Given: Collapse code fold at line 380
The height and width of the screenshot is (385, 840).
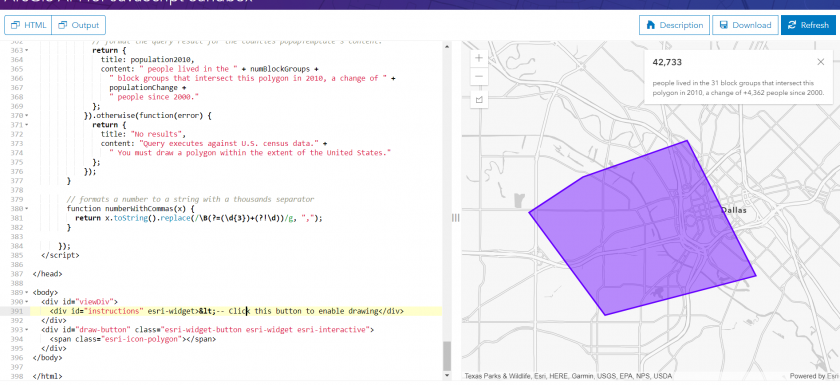Looking at the screenshot, I should tap(27, 209).
